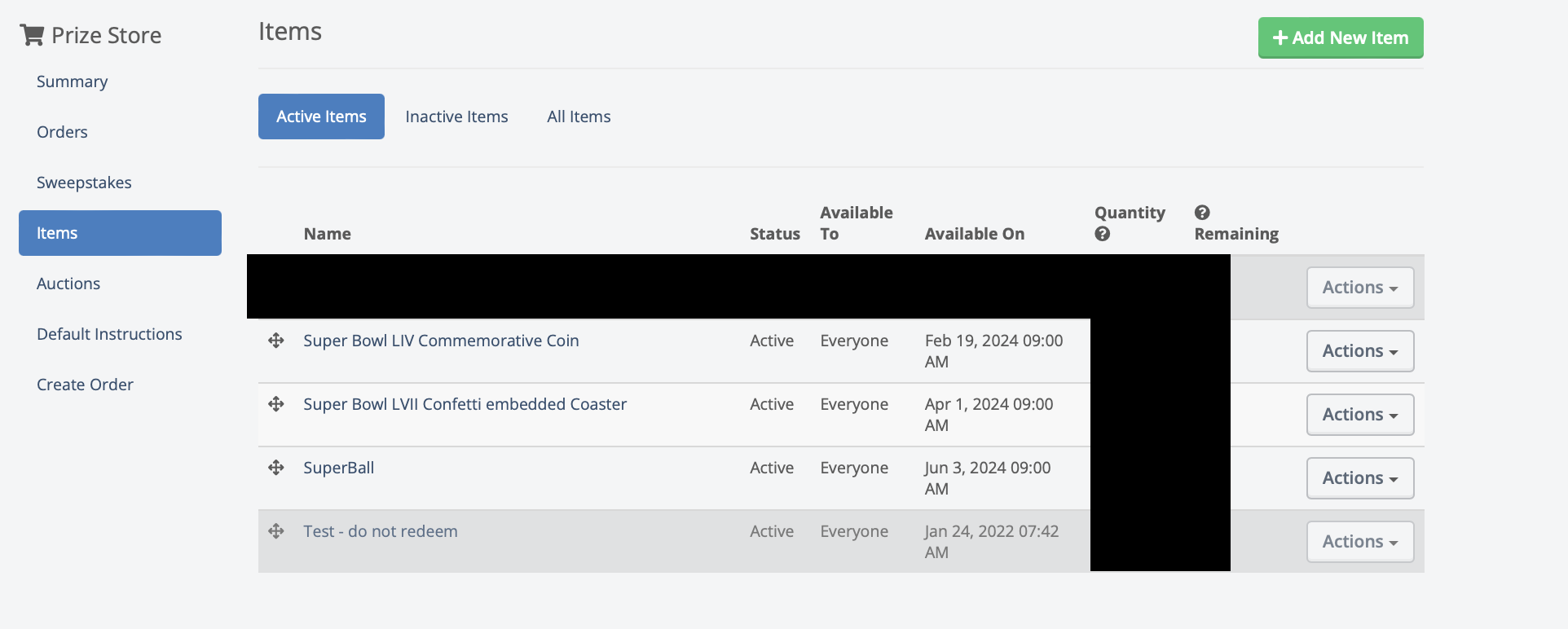
Task: Click the SuperBall row move handle
Action: pos(276,468)
